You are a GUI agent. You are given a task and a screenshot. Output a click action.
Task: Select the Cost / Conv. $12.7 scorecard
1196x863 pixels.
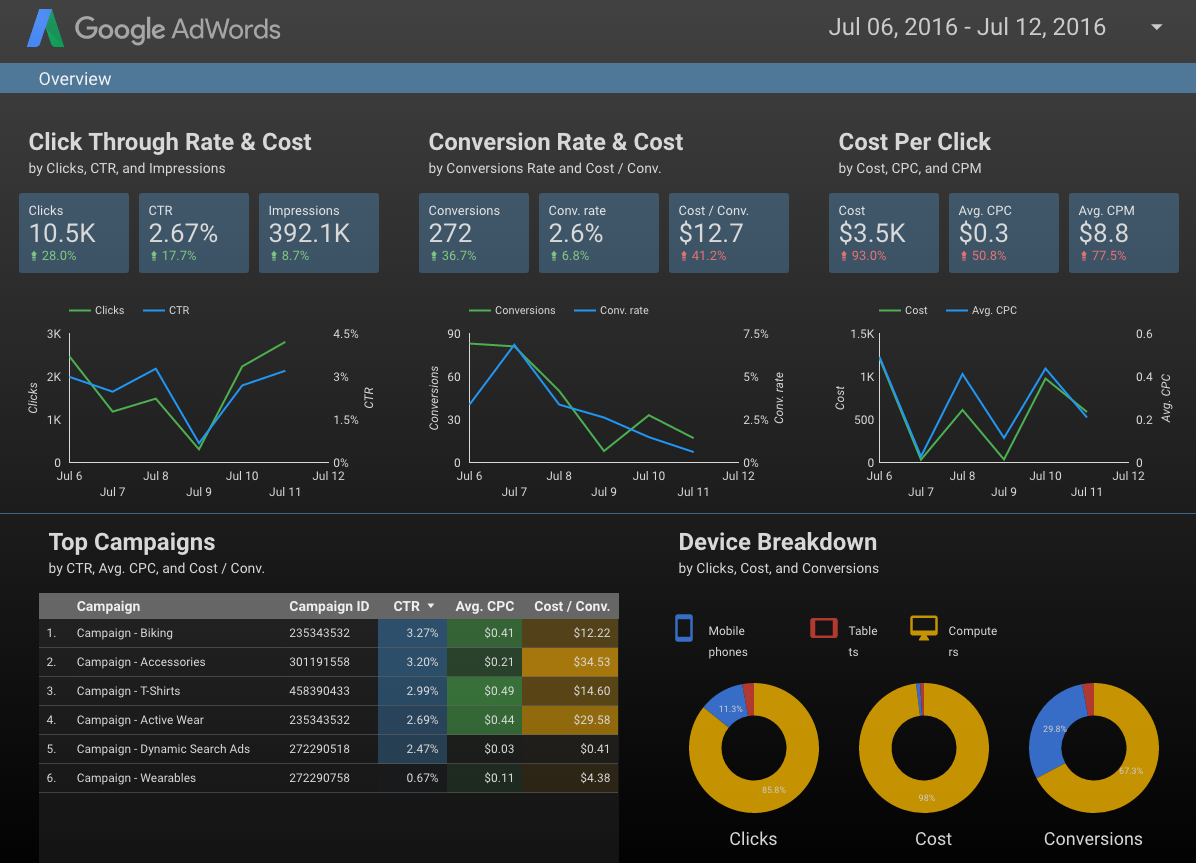[728, 233]
